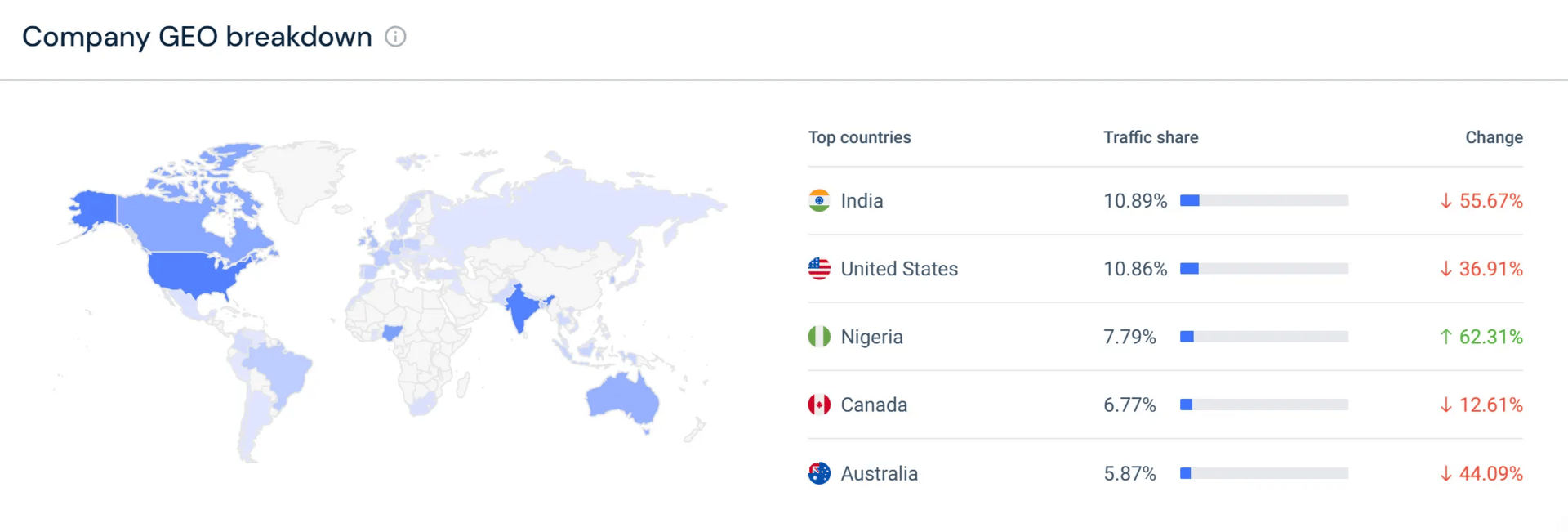Screen dimensions: 1568x532
Task: Click the info icon beside Company GEO breakdown
Action: pyautogui.click(x=395, y=37)
